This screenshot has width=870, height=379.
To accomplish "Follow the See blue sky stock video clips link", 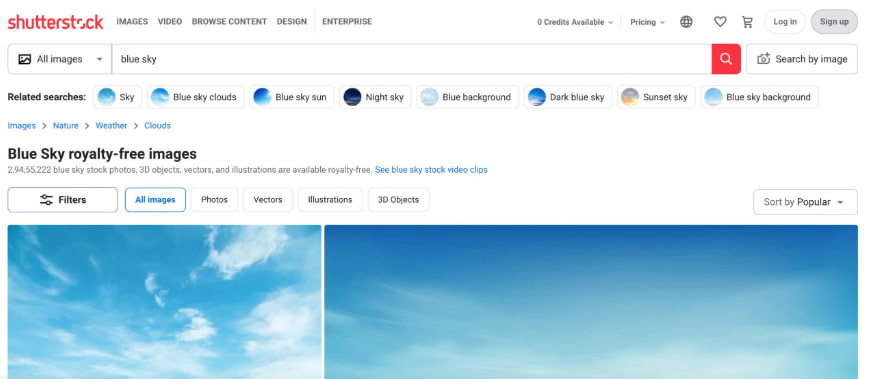I will (431, 170).
